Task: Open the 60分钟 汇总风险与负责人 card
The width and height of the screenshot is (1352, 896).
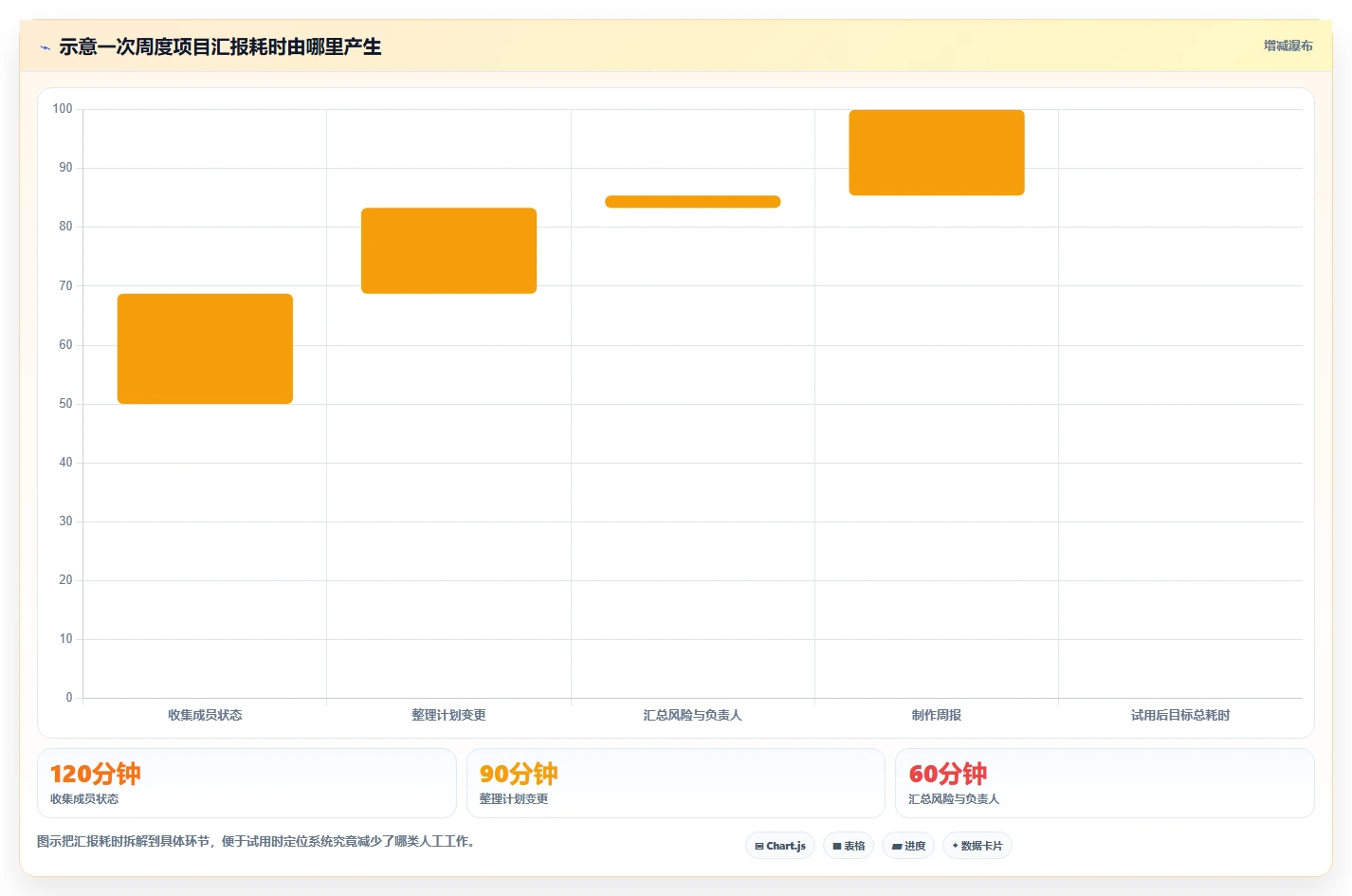Action: click(x=1105, y=783)
